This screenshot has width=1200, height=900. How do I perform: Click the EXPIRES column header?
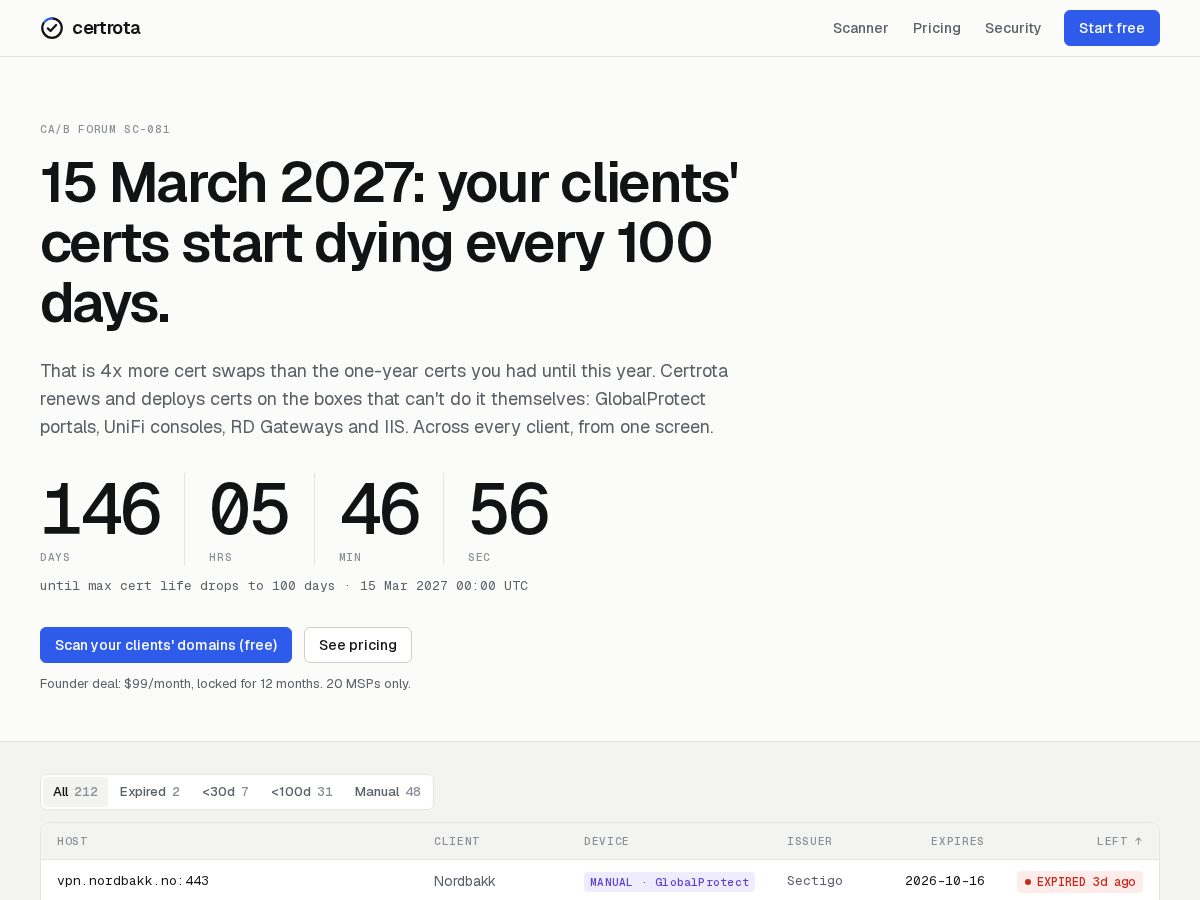point(957,842)
